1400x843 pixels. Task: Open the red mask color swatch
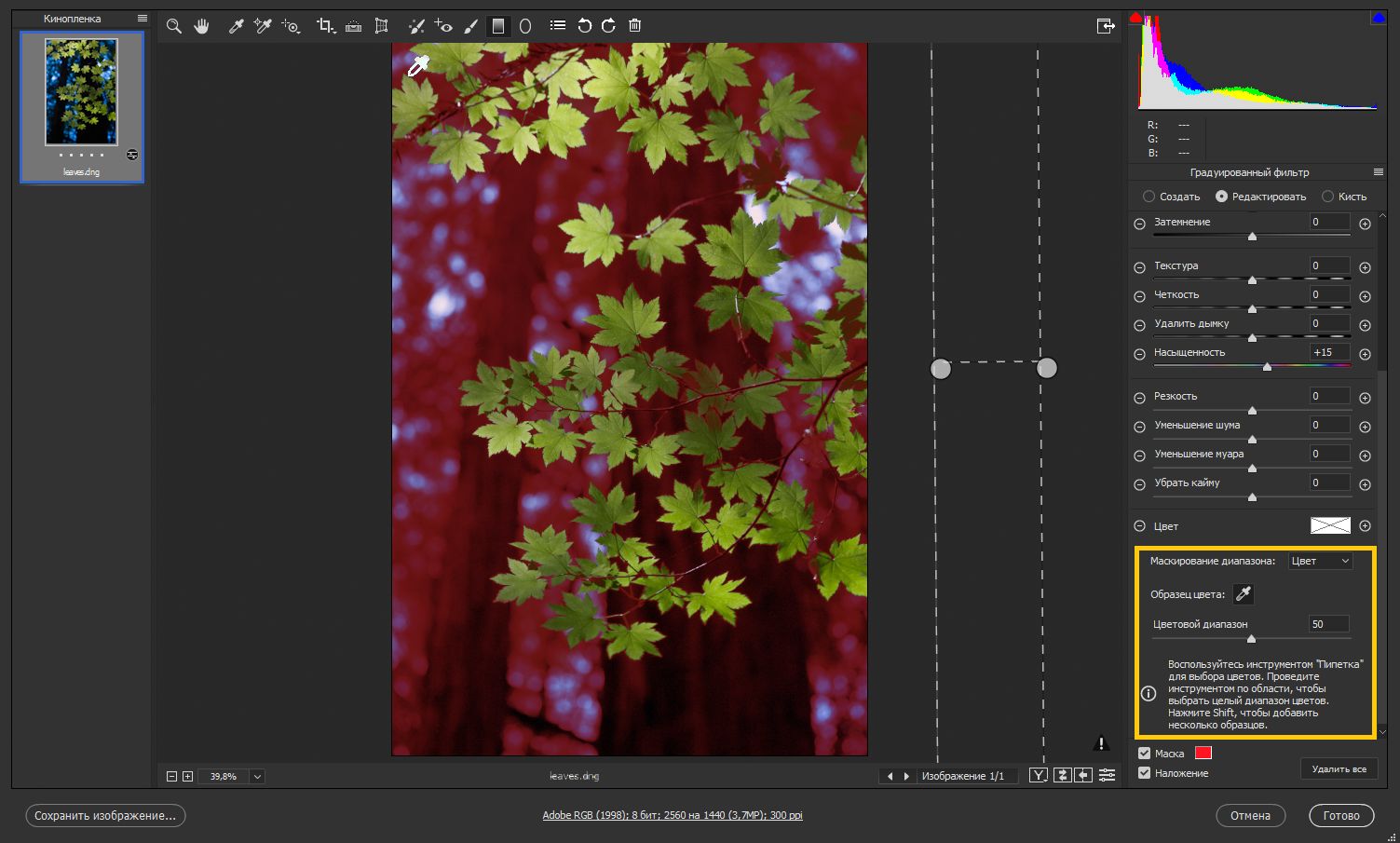click(1203, 753)
